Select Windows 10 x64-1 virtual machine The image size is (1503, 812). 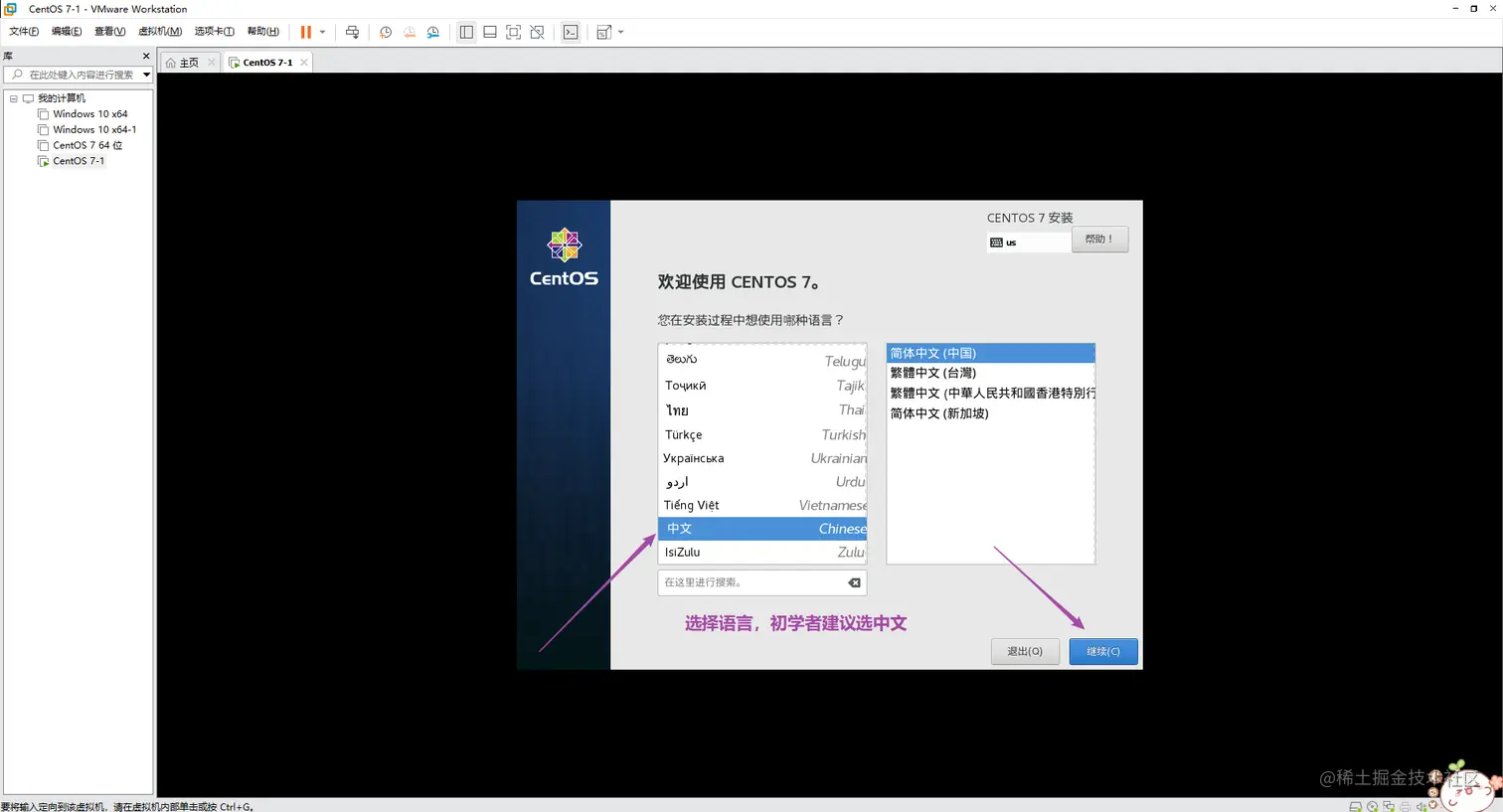click(94, 129)
